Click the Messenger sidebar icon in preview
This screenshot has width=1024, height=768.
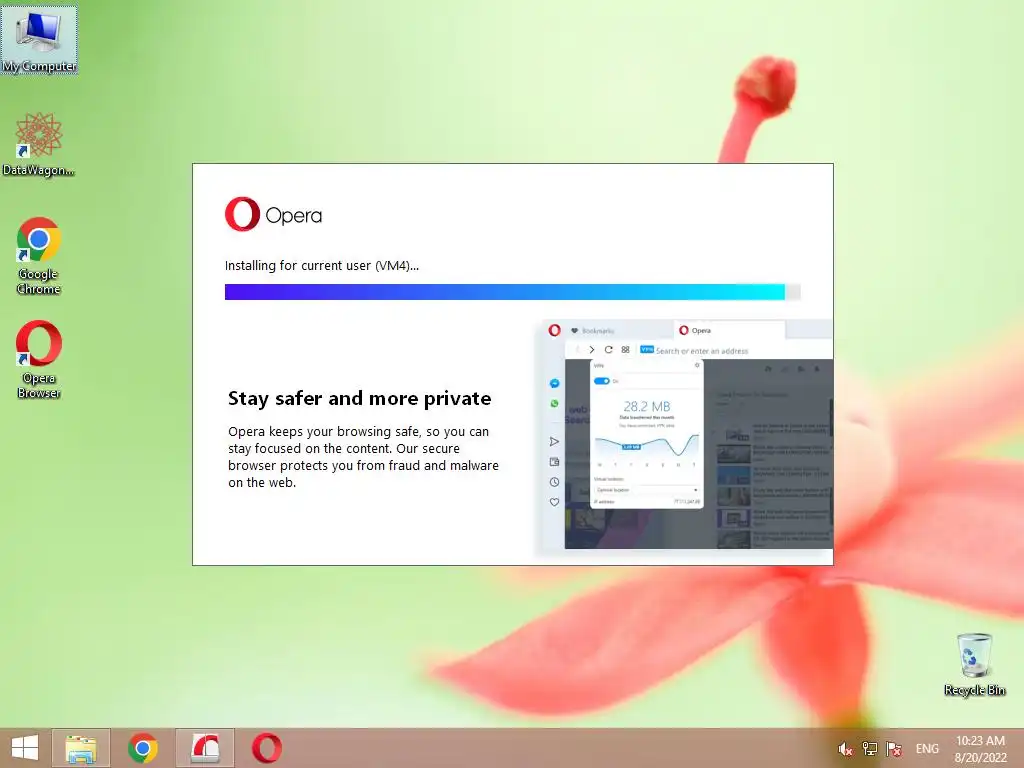(554, 383)
